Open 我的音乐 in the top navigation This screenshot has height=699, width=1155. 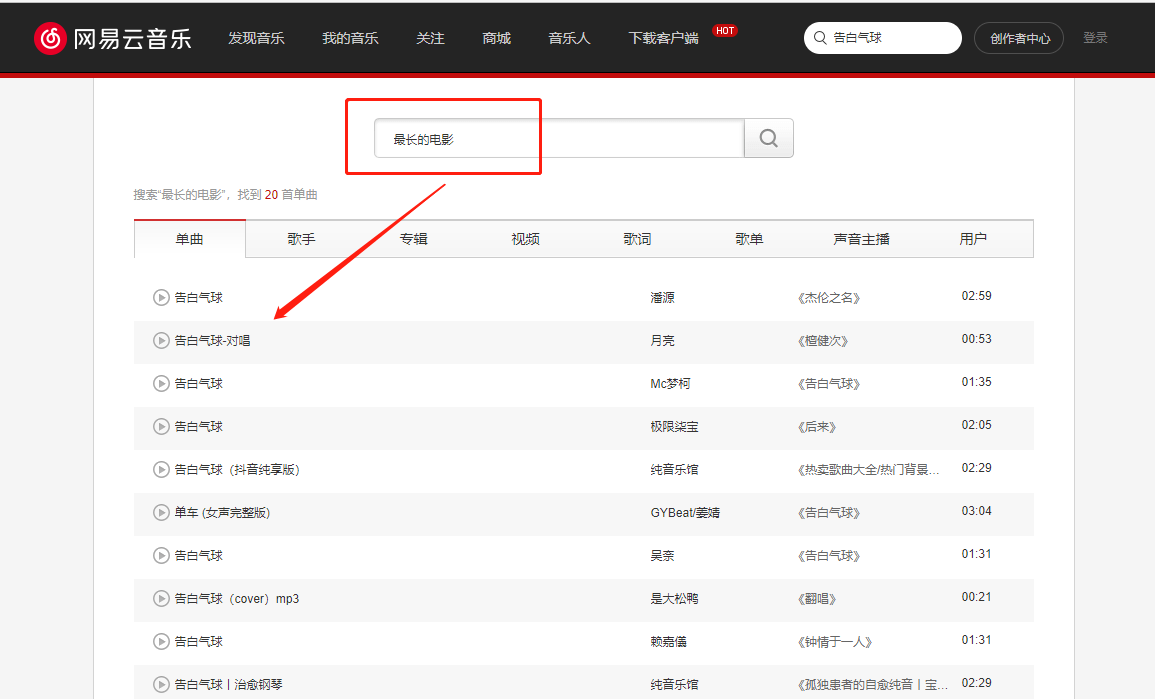(x=350, y=38)
